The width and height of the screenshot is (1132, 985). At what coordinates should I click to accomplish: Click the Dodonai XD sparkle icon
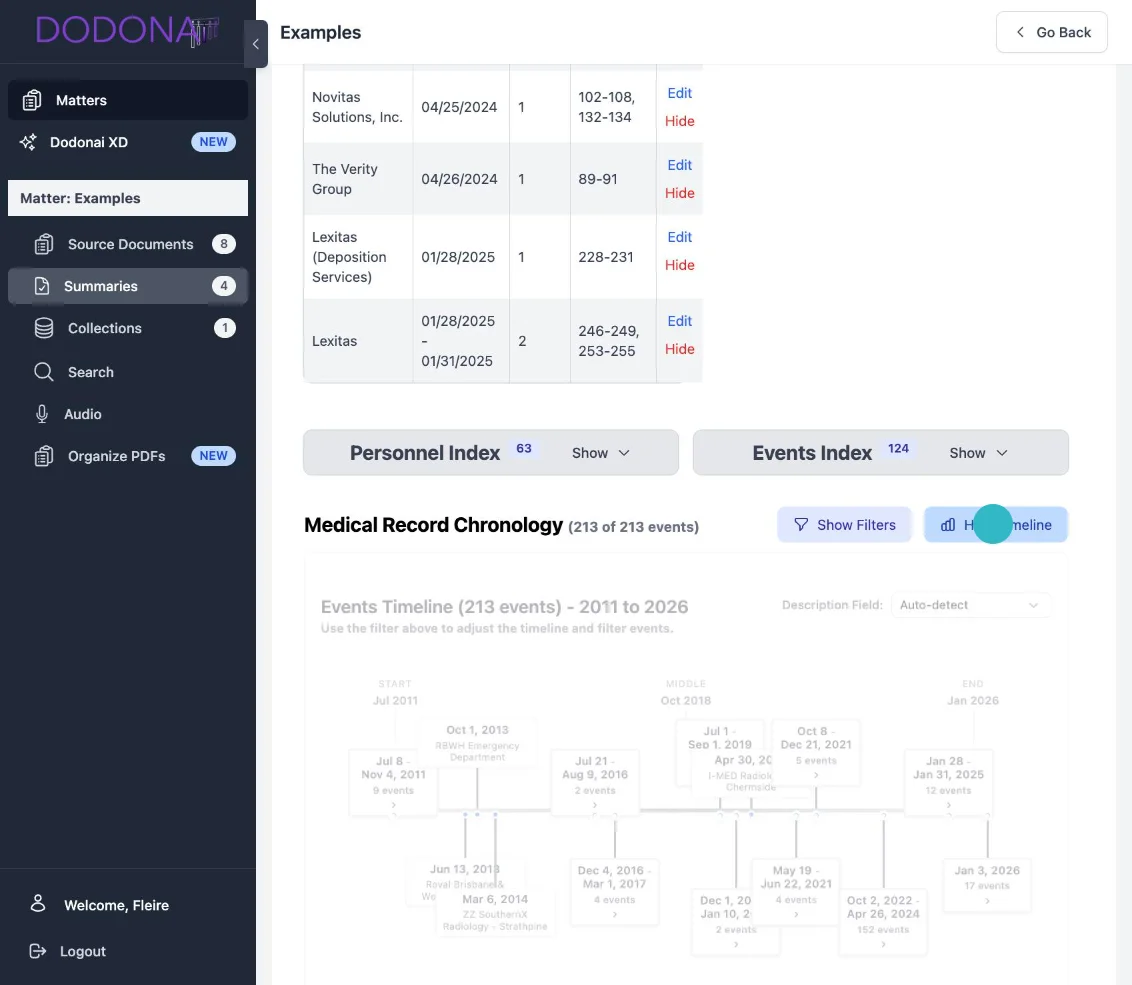(28, 142)
